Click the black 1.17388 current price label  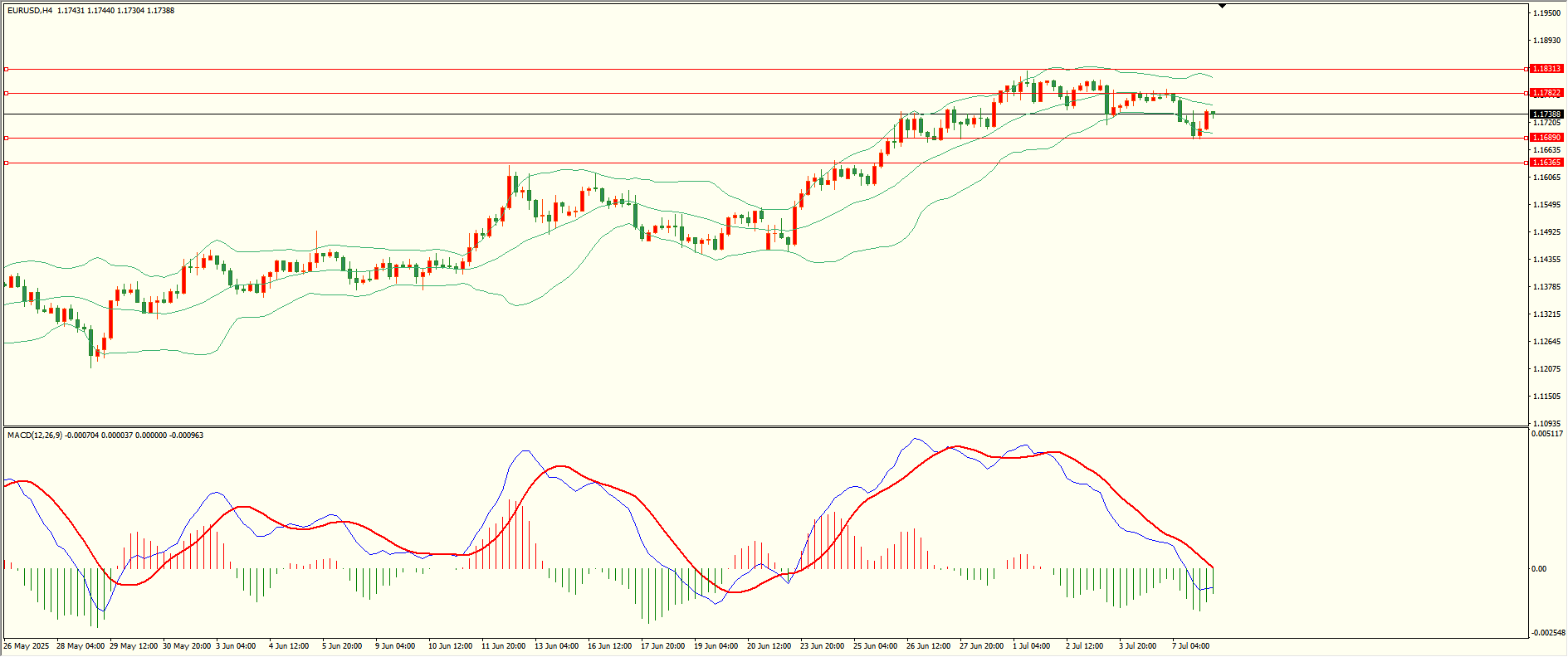click(x=1546, y=114)
